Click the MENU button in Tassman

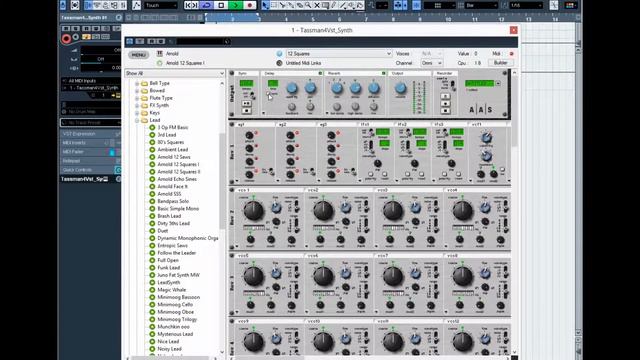(138, 55)
